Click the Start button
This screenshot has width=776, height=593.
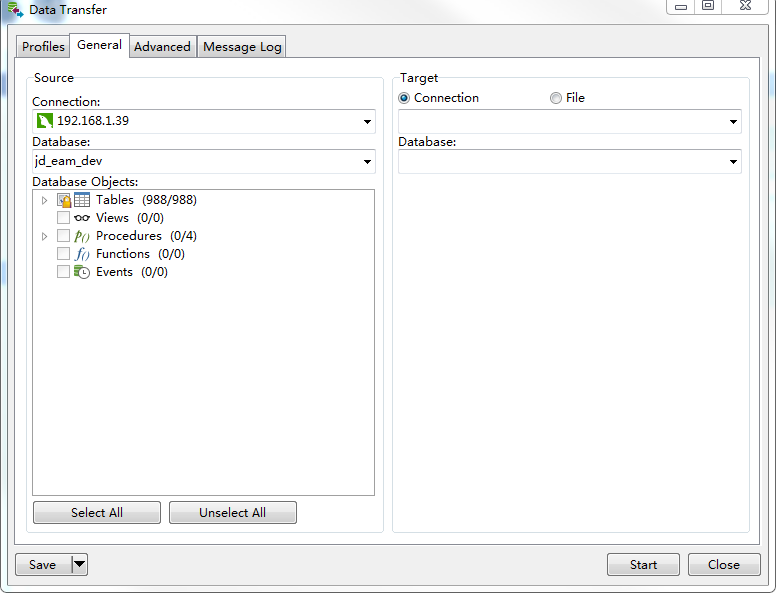pos(643,564)
